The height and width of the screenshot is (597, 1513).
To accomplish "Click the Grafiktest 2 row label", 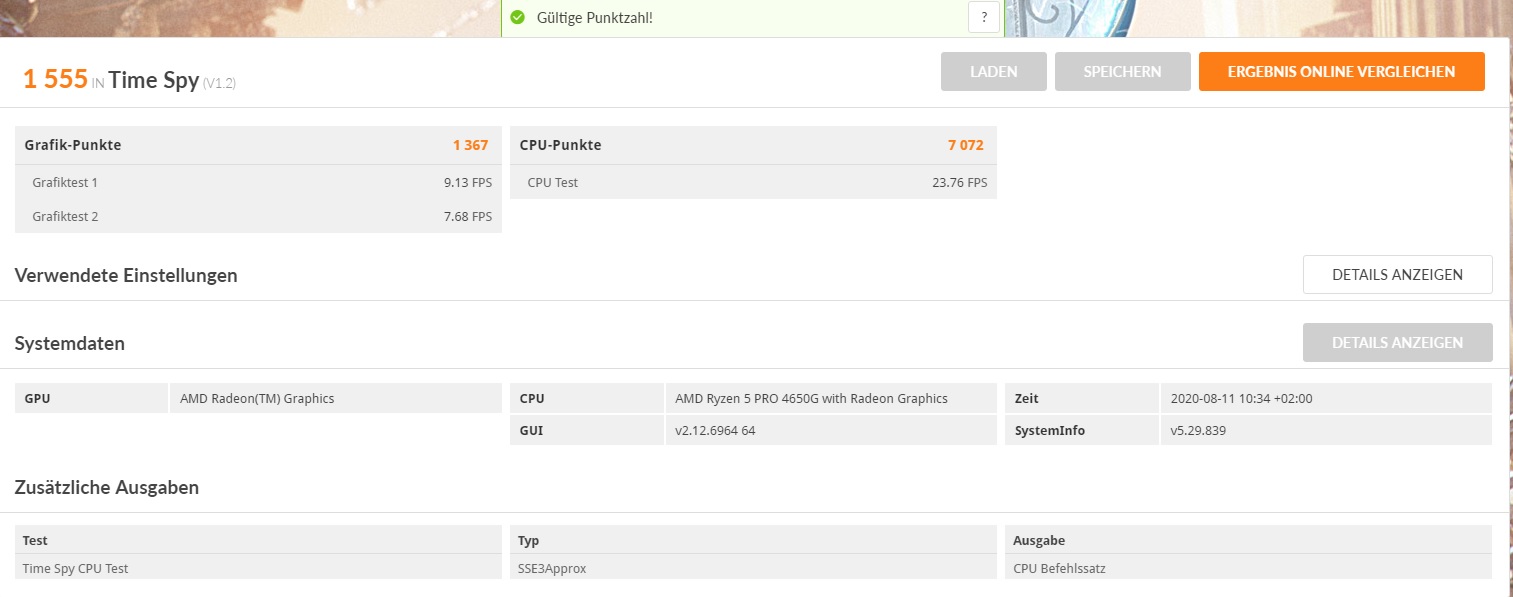I will (65, 216).
